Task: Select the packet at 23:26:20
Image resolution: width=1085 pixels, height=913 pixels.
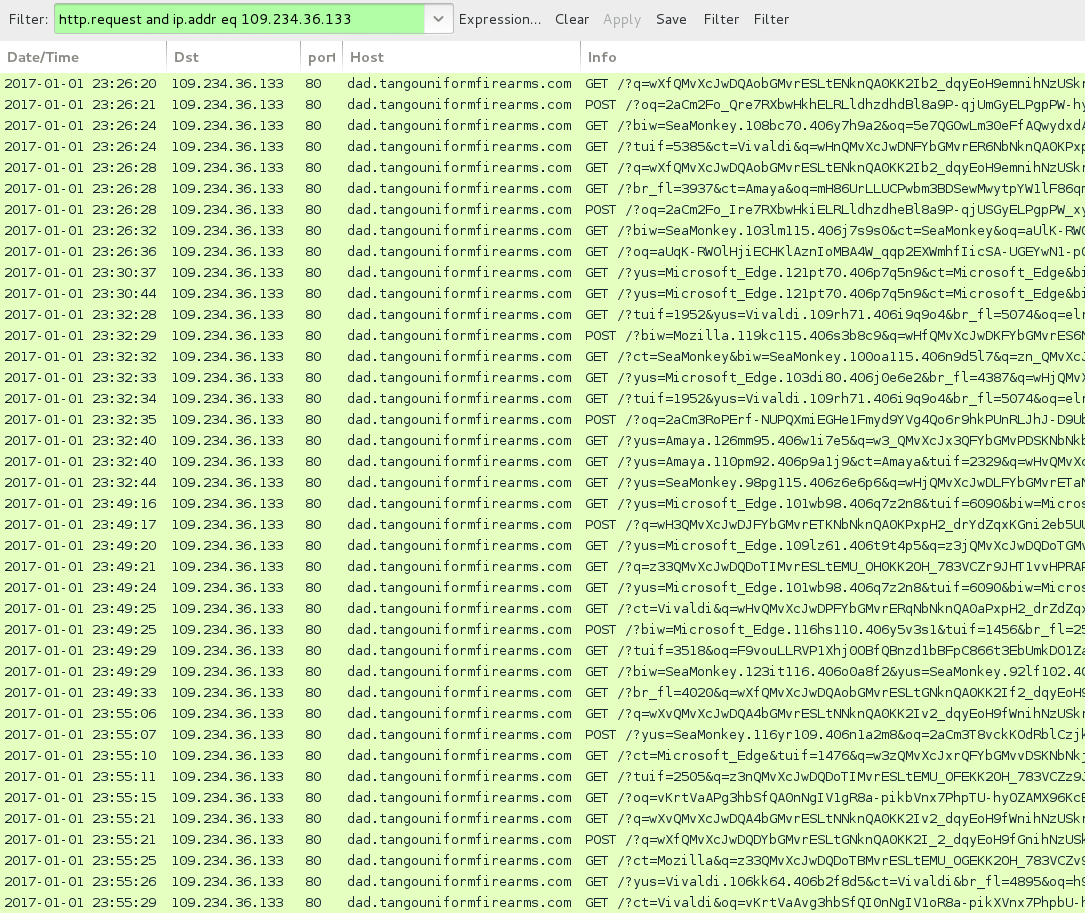Action: pos(542,84)
